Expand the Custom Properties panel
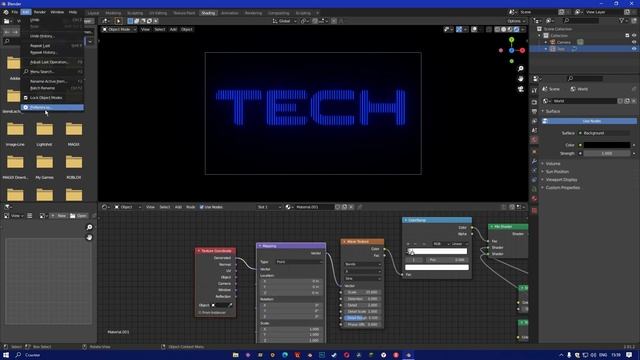 pyautogui.click(x=562, y=188)
